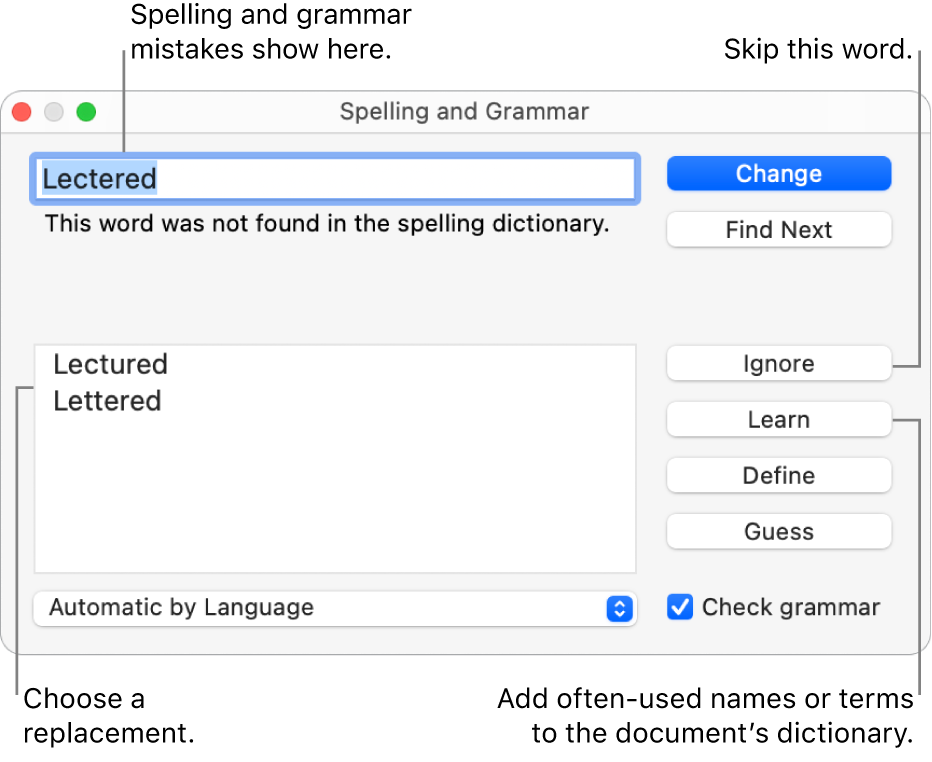The width and height of the screenshot is (932, 762).
Task: Click the gray minimize window button
Action: tap(54, 112)
